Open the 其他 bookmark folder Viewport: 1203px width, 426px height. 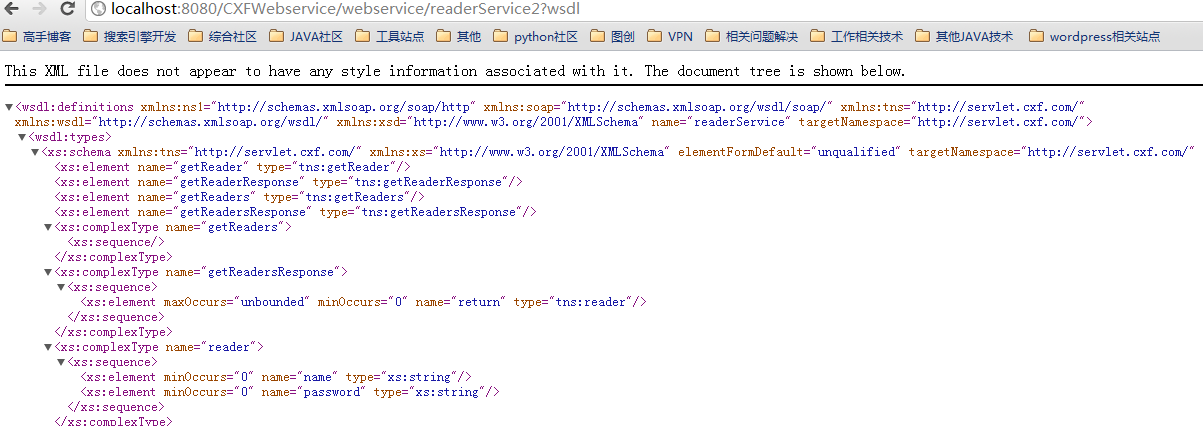[x=459, y=37]
